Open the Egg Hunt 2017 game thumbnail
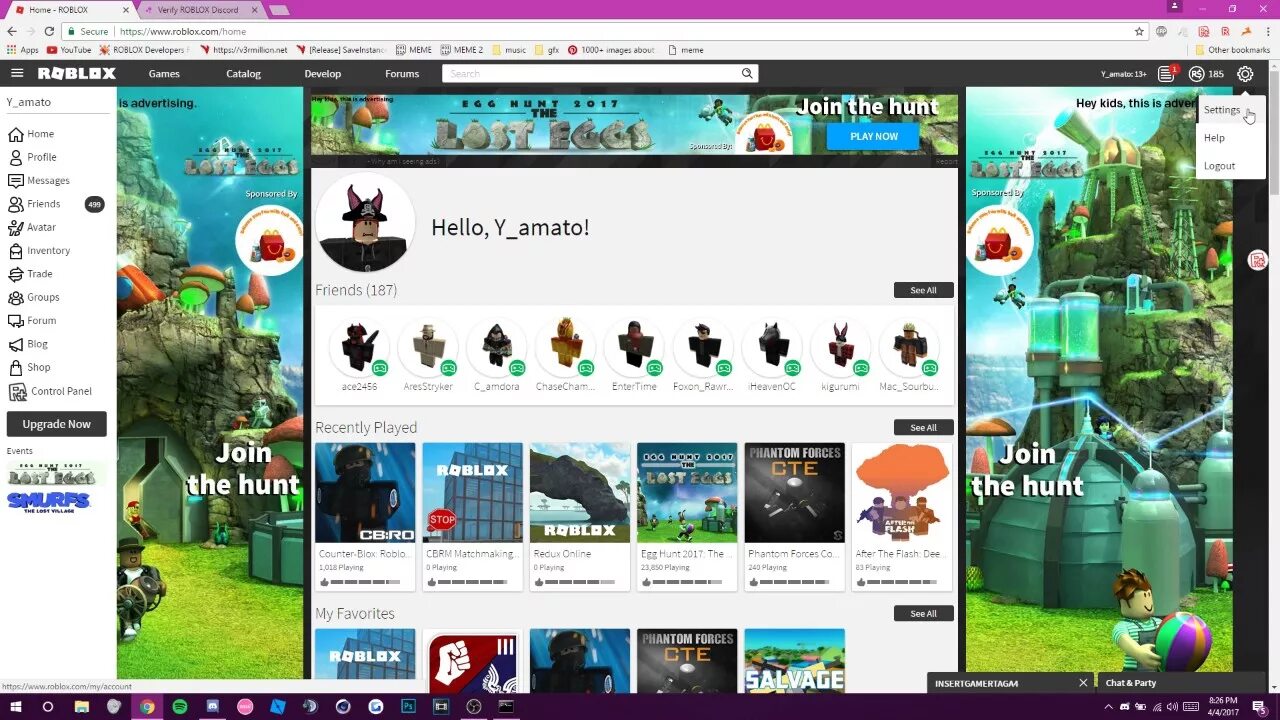The width and height of the screenshot is (1280, 720). (687, 493)
